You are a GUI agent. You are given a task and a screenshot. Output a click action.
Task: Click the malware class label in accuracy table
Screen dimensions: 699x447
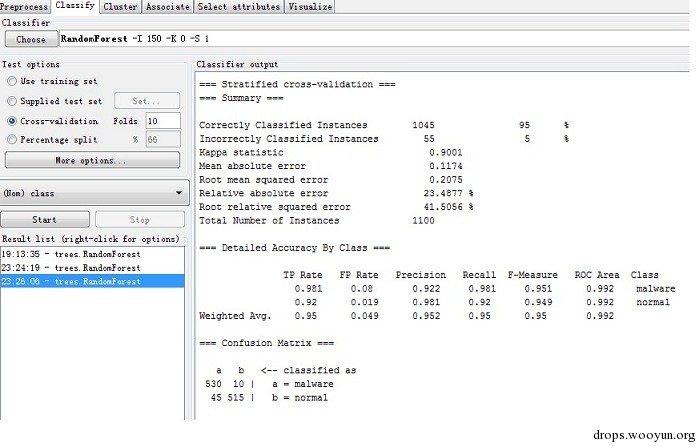[x=655, y=289]
